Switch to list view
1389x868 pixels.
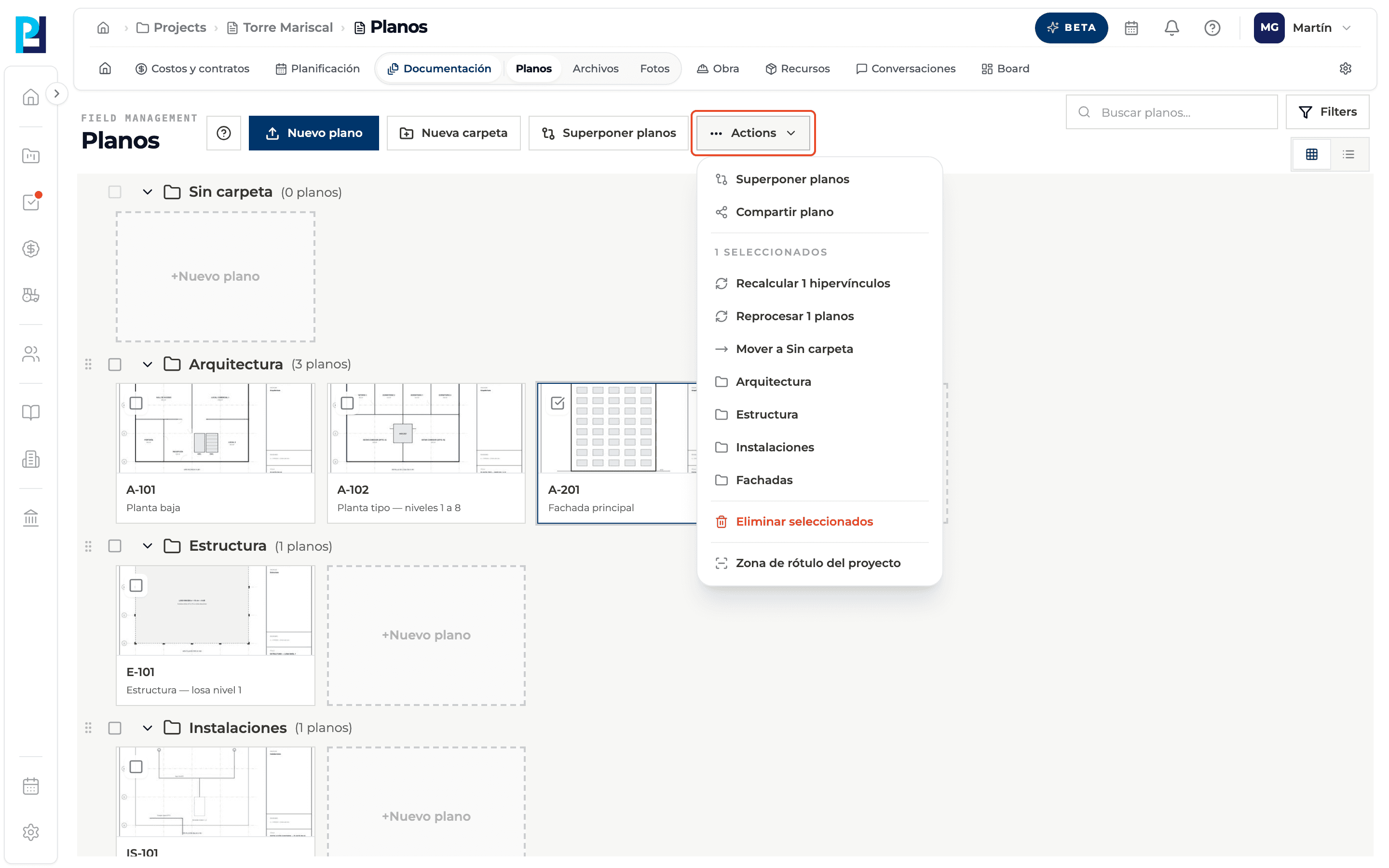tap(1348, 154)
